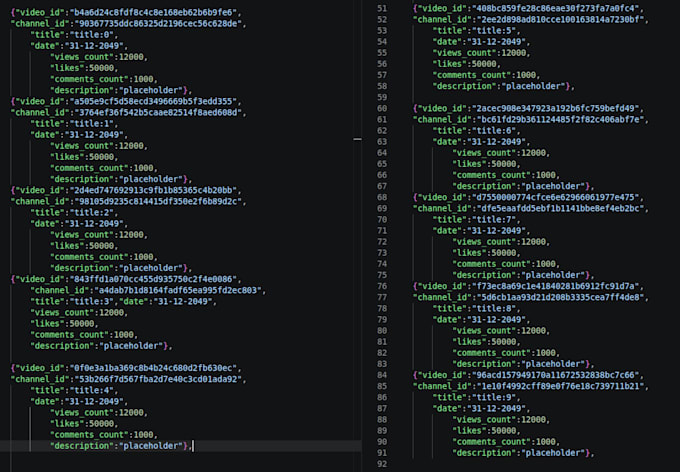
Task: Click views_count key on line 64
Action: 484,153
